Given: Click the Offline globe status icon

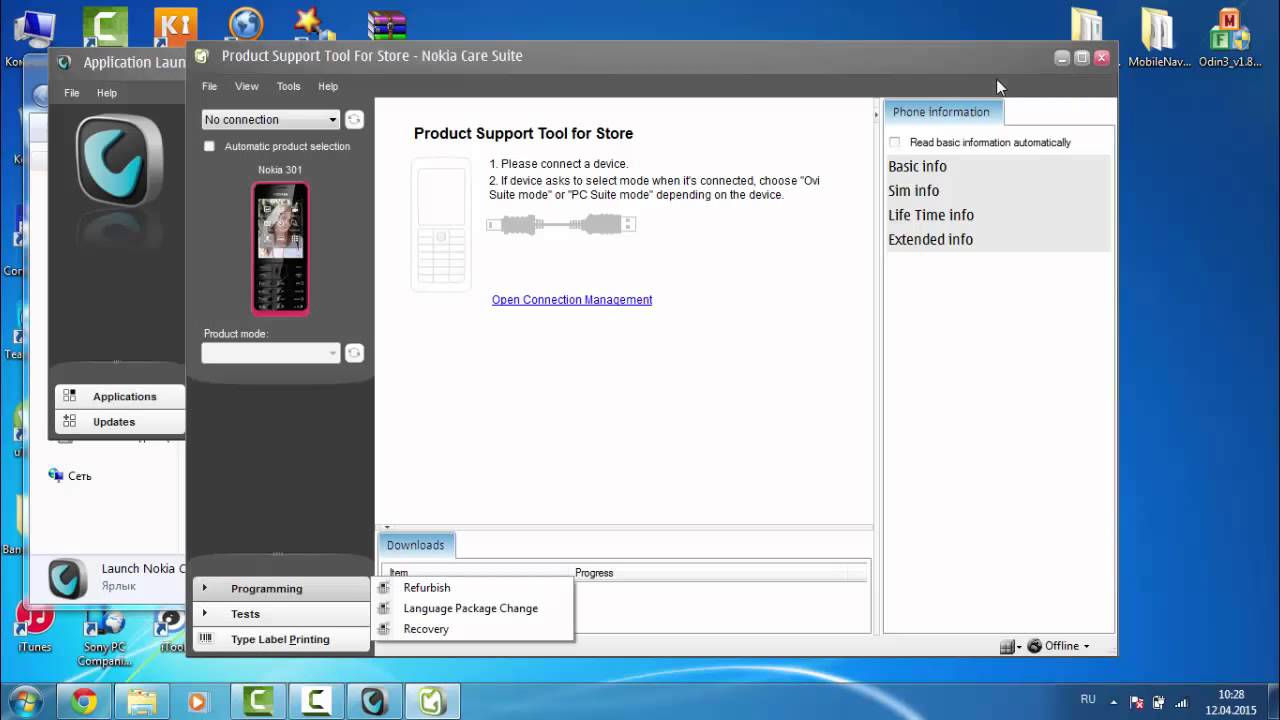Looking at the screenshot, I should [x=1035, y=646].
